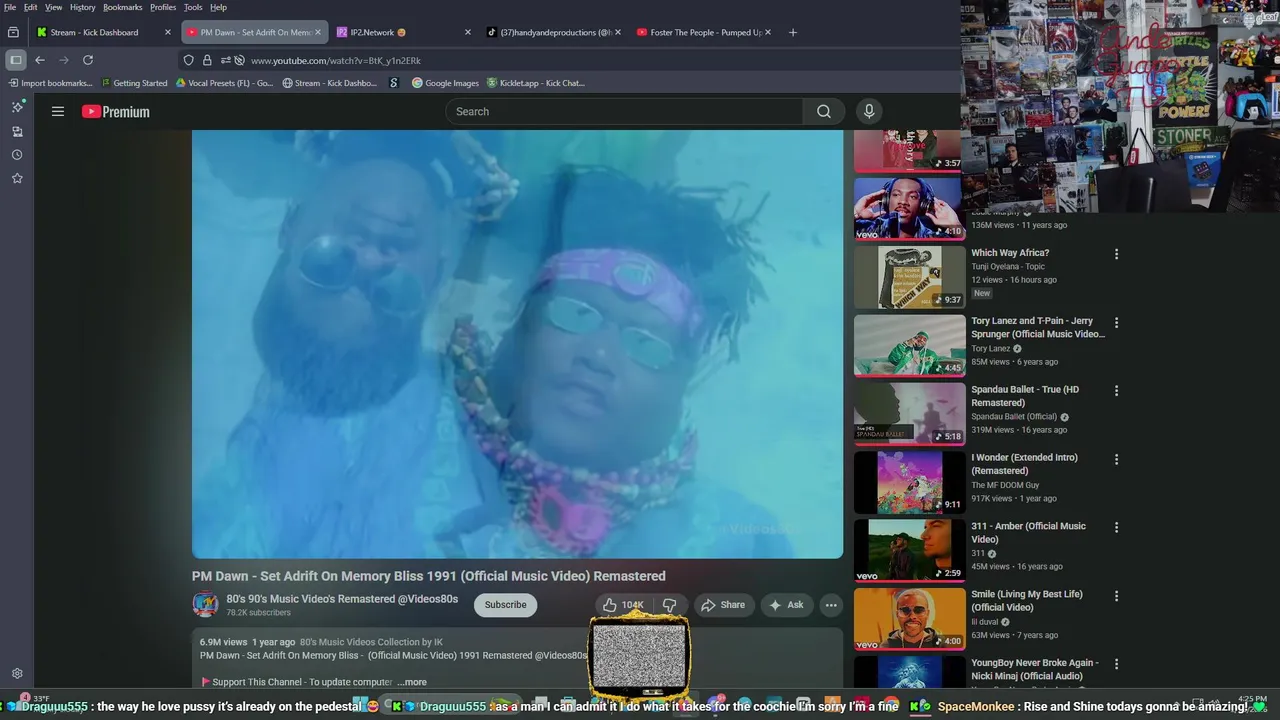The height and width of the screenshot is (720, 1280).
Task: Open the YouTube hamburger guide menu
Action: [58, 112]
